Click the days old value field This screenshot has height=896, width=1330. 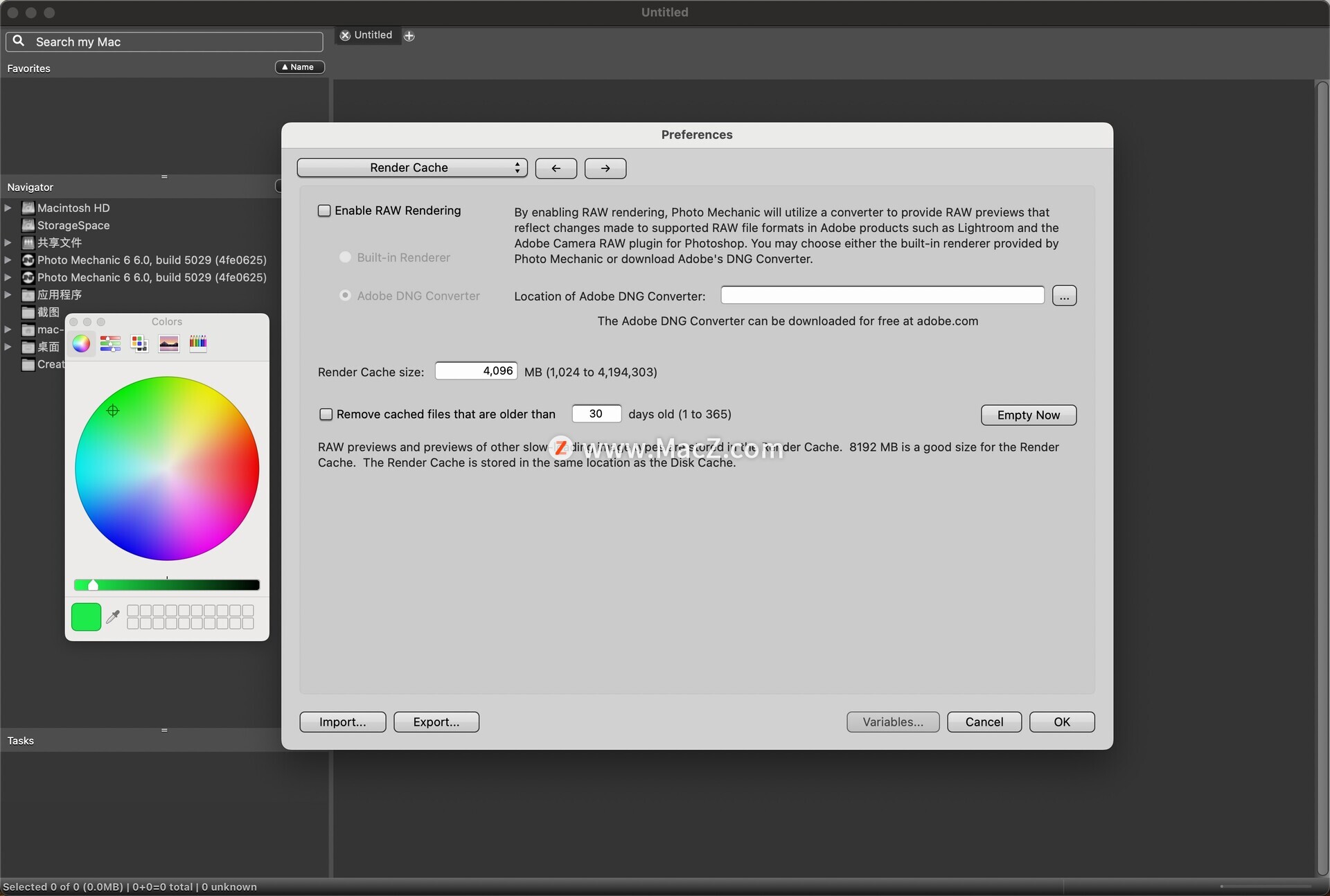[596, 413]
